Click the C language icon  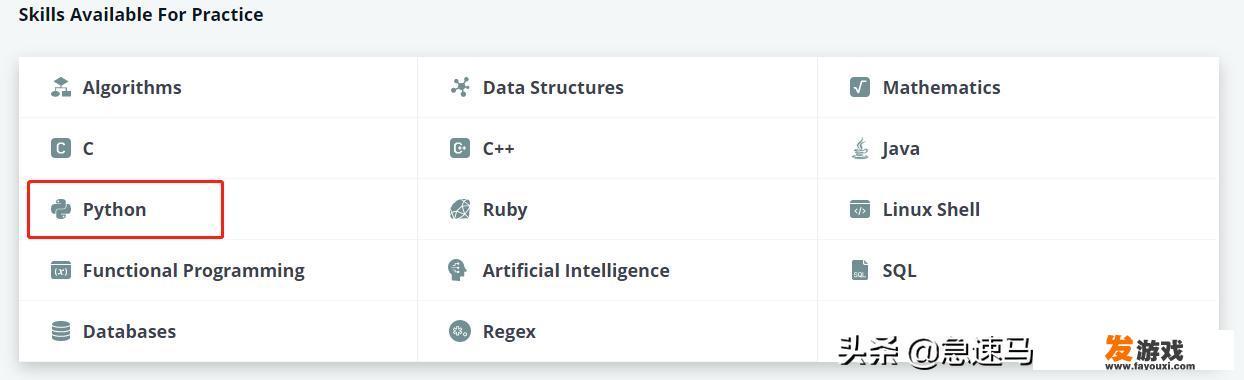click(61, 148)
